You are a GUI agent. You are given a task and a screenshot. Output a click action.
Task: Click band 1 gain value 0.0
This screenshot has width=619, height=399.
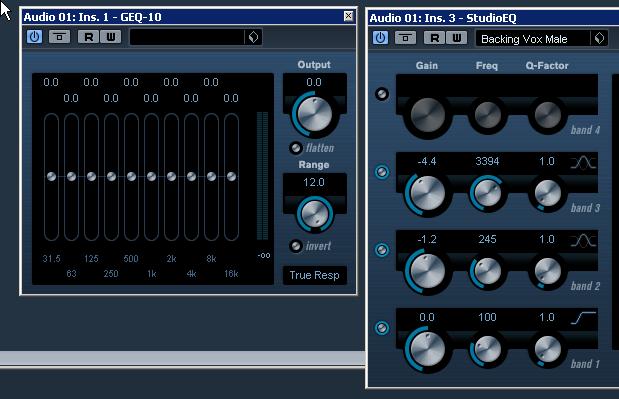[x=427, y=317]
